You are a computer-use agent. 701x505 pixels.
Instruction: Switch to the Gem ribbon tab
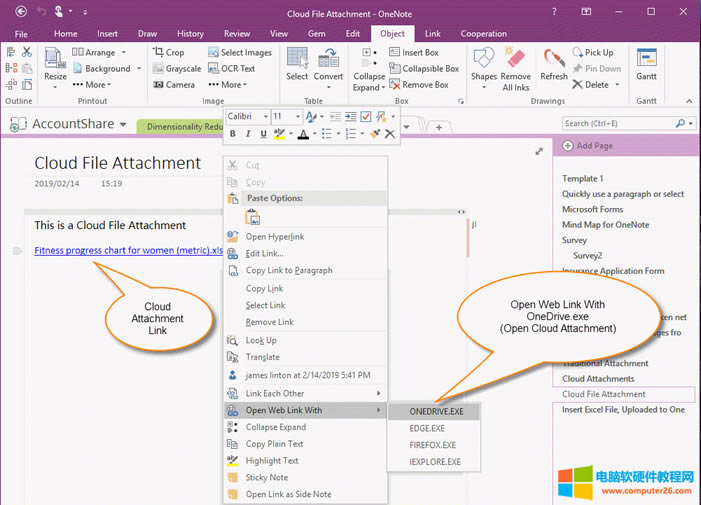tap(316, 33)
